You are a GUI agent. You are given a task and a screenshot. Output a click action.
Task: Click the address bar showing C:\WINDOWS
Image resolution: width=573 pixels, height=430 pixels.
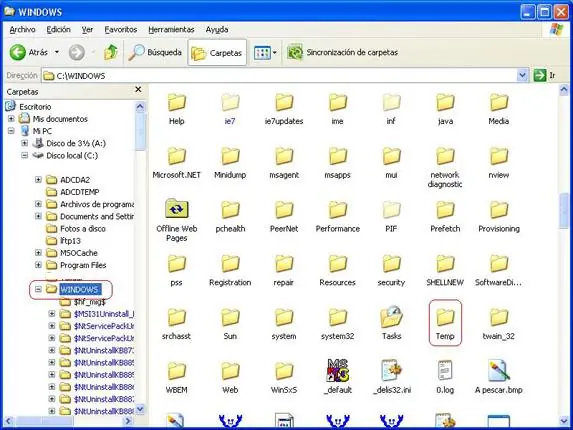click(280, 76)
